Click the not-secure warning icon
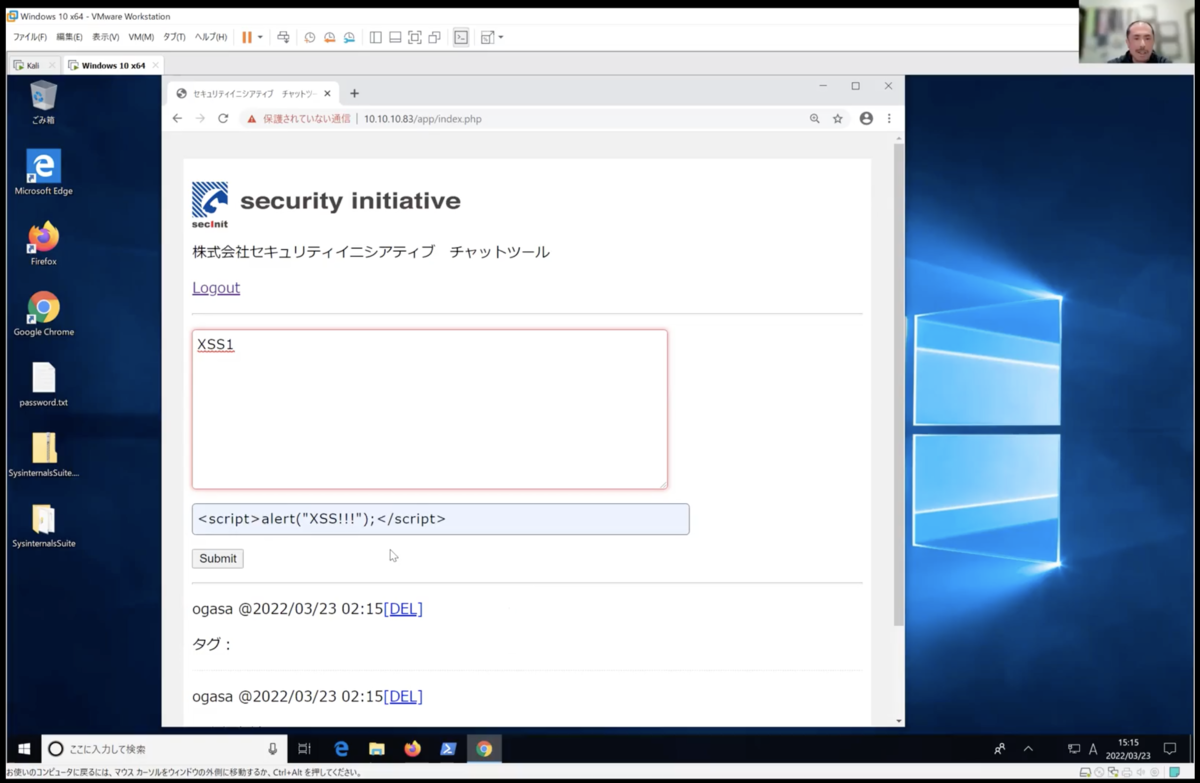Viewport: 1200px width, 783px height. point(251,118)
